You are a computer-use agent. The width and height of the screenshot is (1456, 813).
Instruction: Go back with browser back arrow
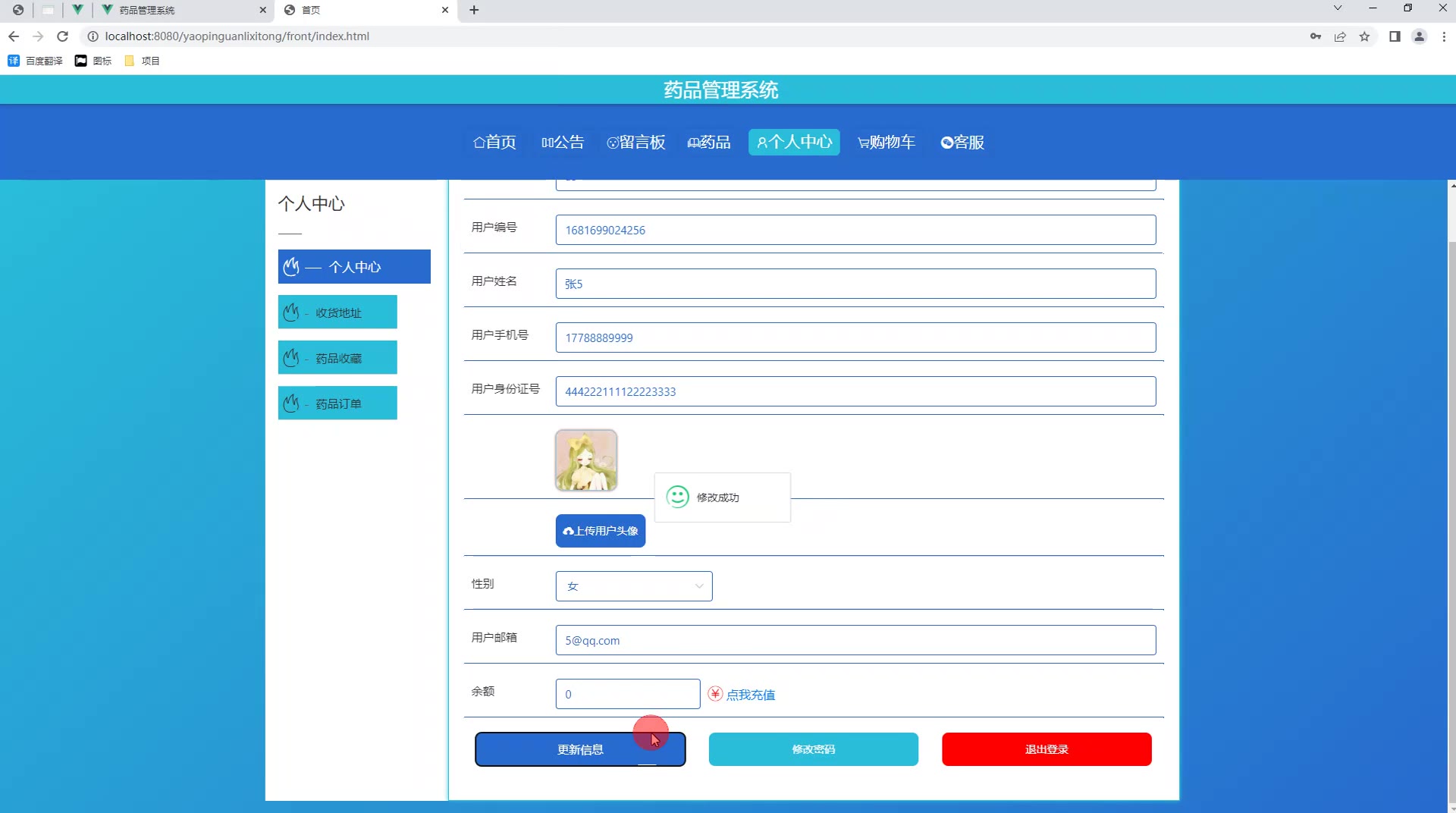point(14,36)
